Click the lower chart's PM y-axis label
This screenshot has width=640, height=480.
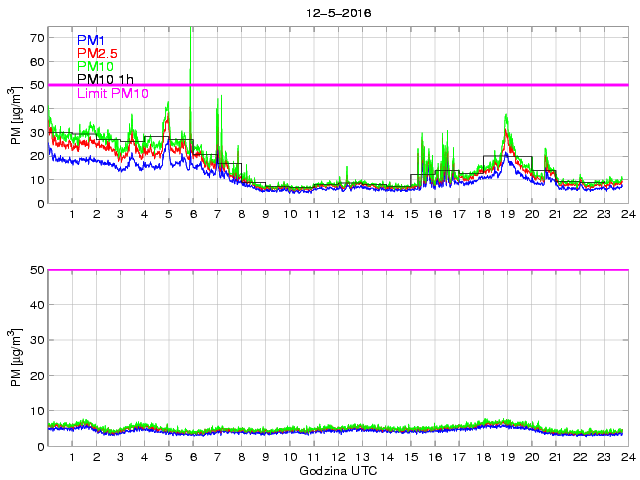[x=15, y=357]
